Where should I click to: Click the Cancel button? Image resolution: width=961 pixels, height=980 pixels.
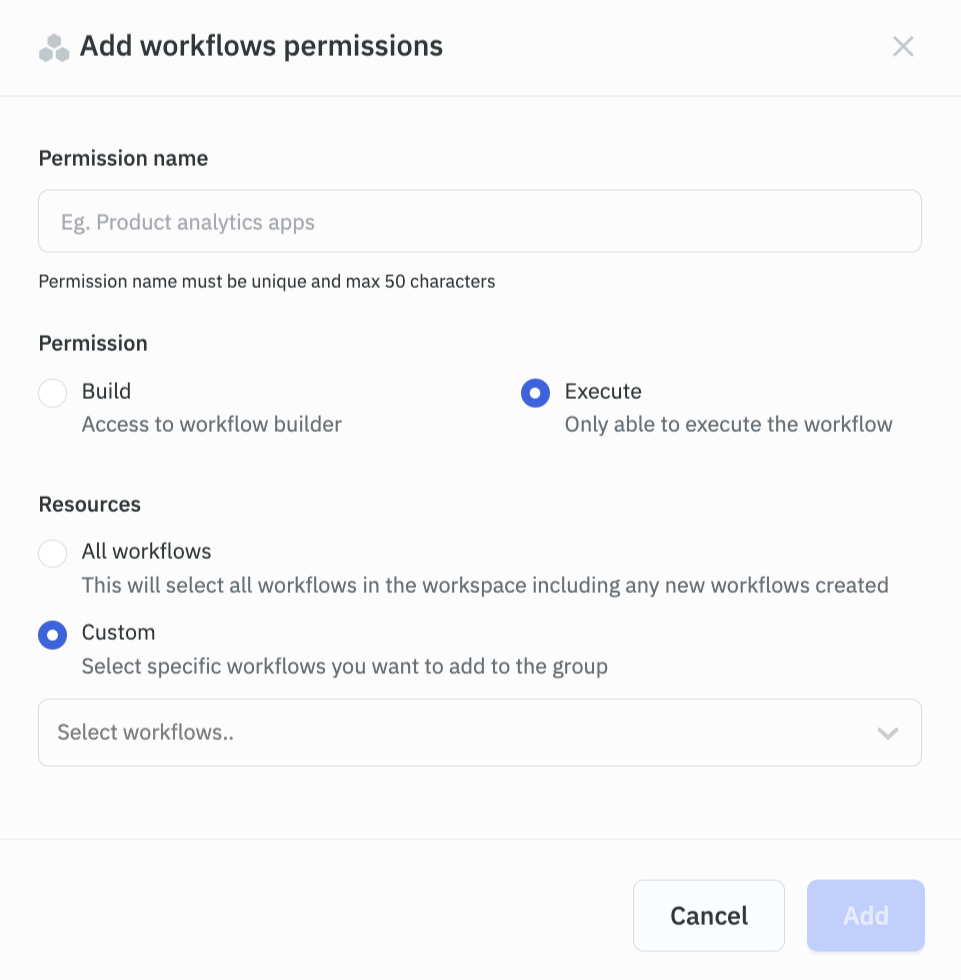click(708, 915)
